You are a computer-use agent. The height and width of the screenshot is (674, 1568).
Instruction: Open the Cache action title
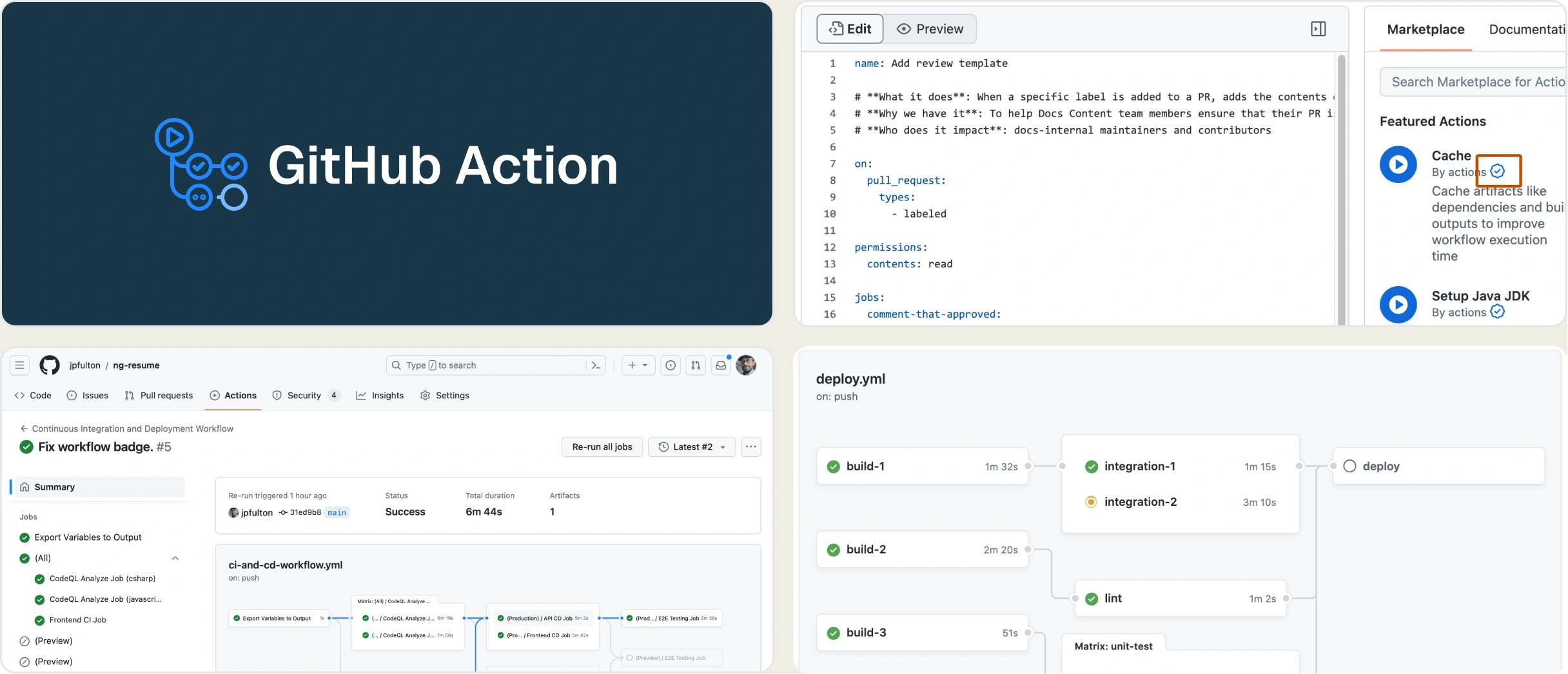[x=1451, y=155]
